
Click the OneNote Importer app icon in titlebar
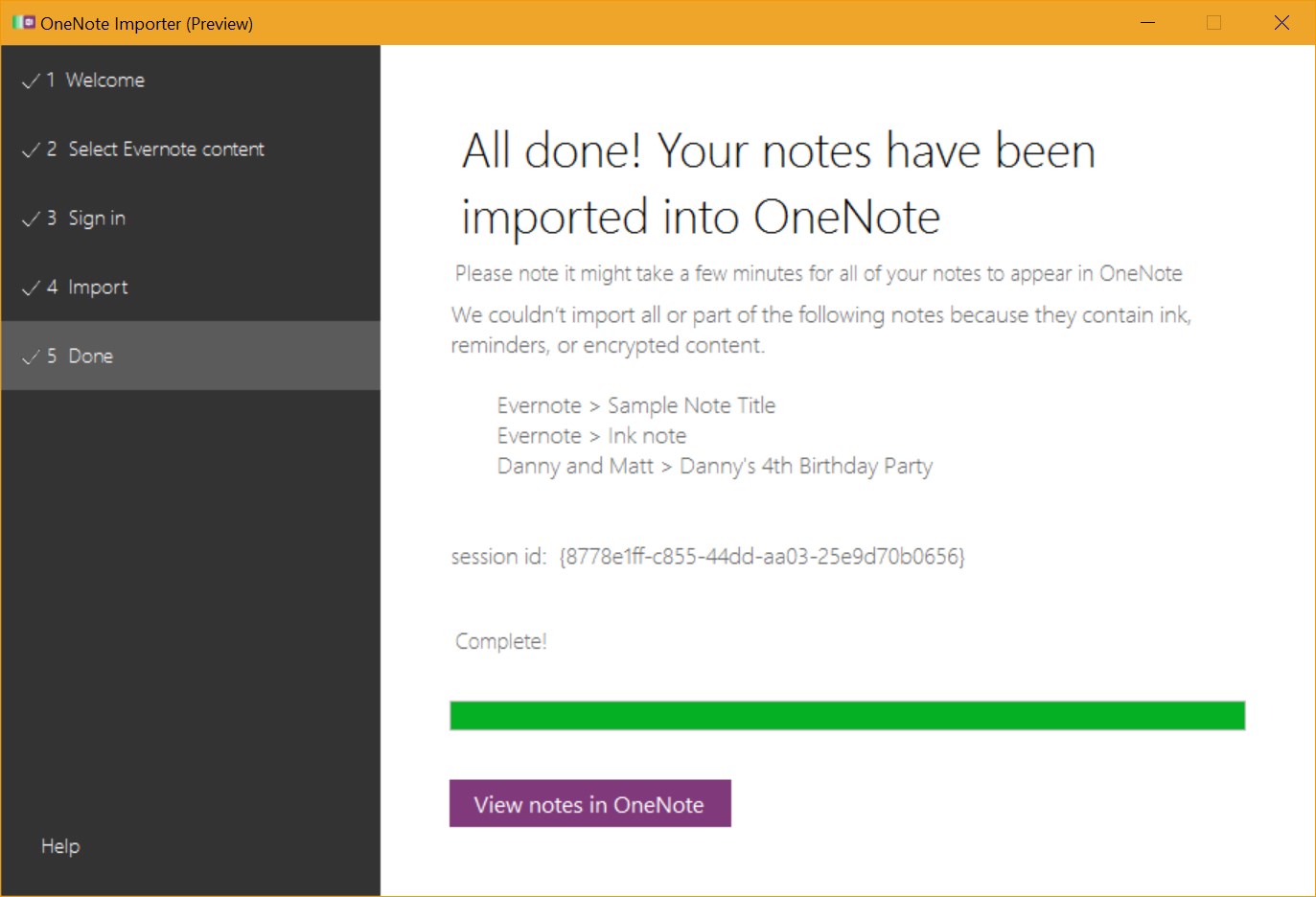[23, 21]
